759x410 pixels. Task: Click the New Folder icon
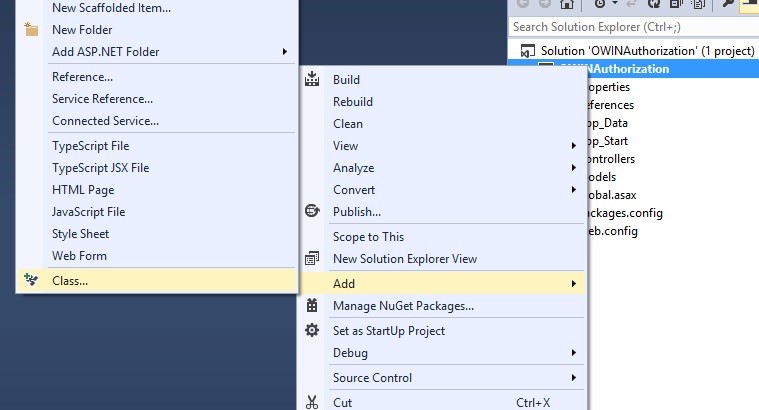(x=30, y=30)
